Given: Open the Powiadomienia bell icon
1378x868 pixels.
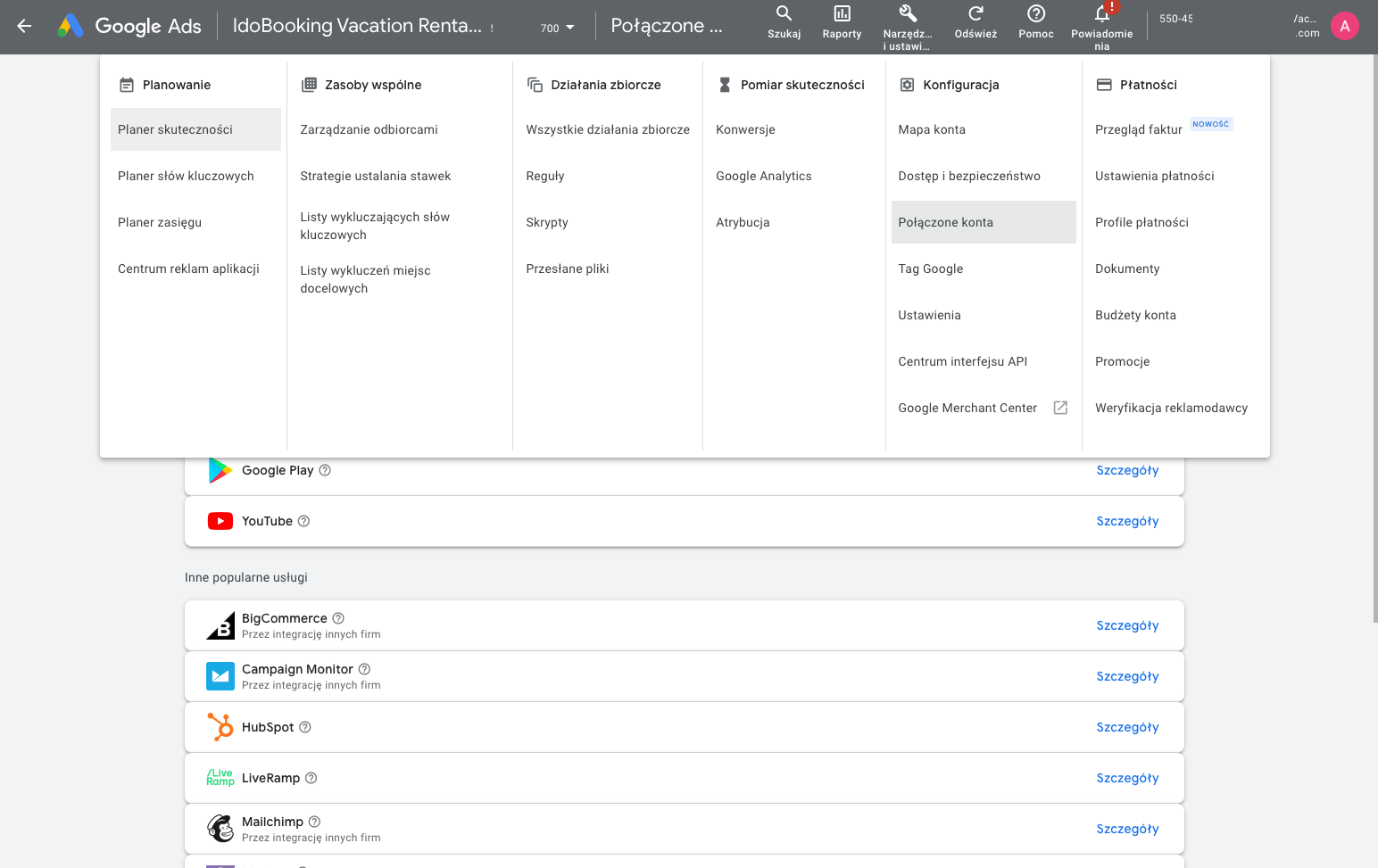Looking at the screenshot, I should 1102,13.
